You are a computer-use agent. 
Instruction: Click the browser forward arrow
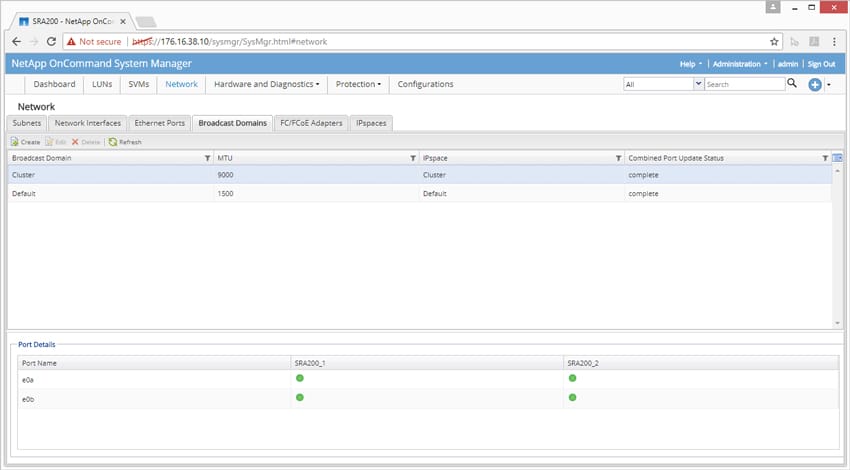(34, 42)
